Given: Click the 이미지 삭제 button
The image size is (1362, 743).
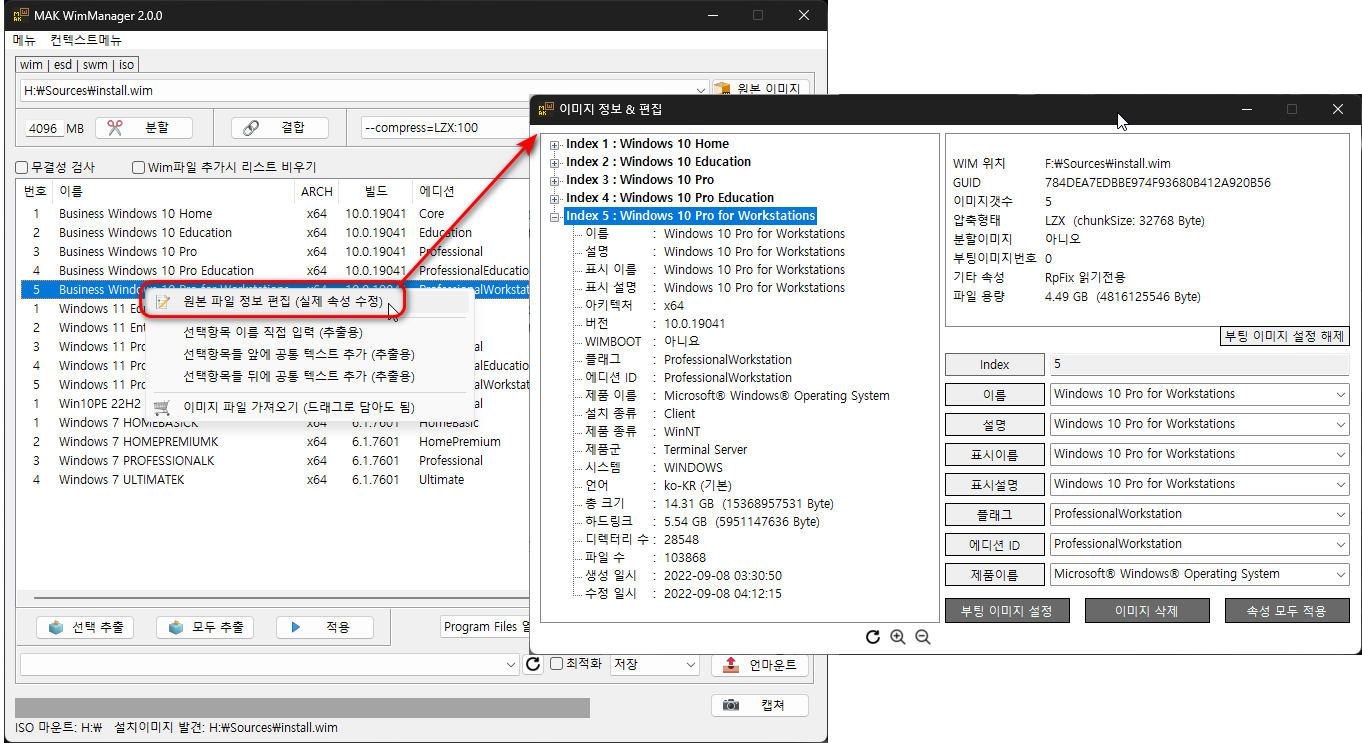Looking at the screenshot, I should coord(1147,610).
